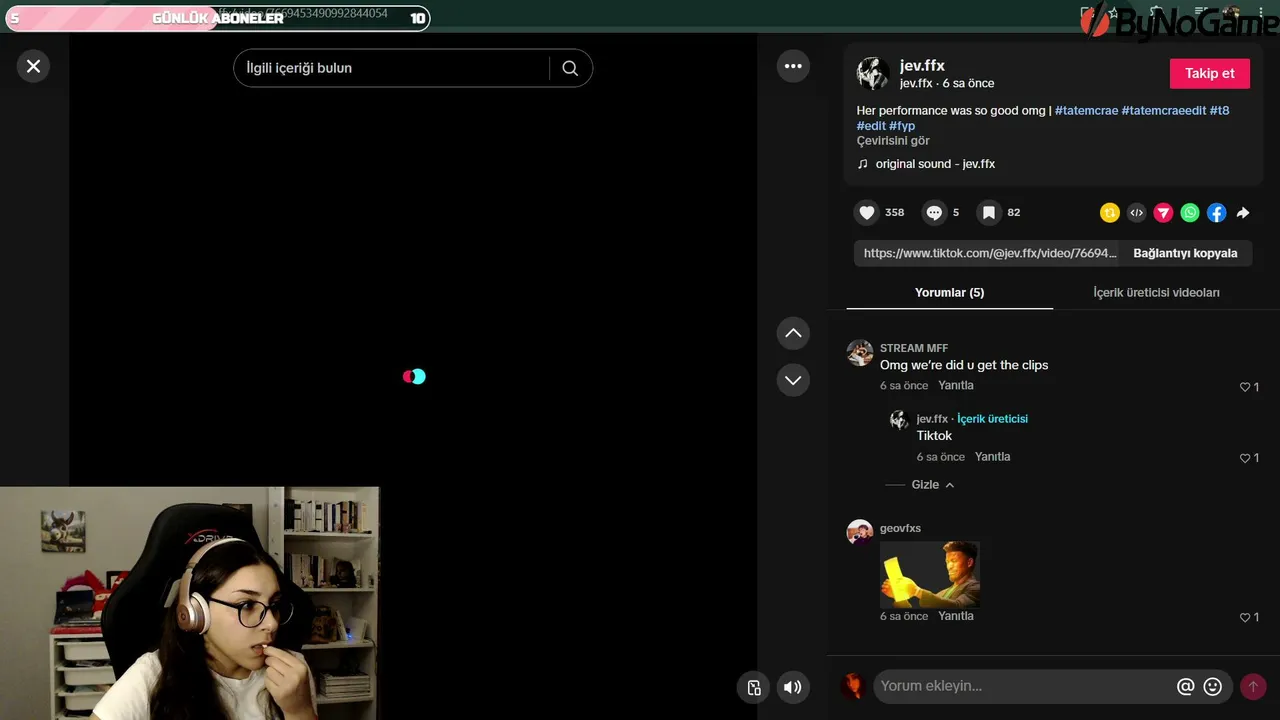The height and width of the screenshot is (720, 1280).
Task: Open more share options arrow
Action: point(1243,212)
